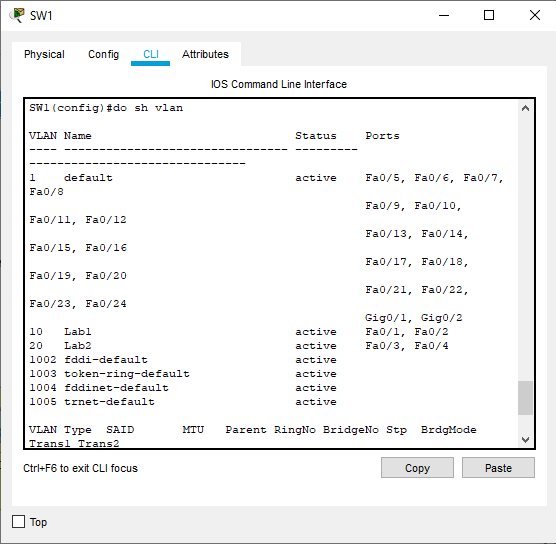Screen dimensions: 556x544
Task: Select the CLI tab
Action: tap(151, 54)
